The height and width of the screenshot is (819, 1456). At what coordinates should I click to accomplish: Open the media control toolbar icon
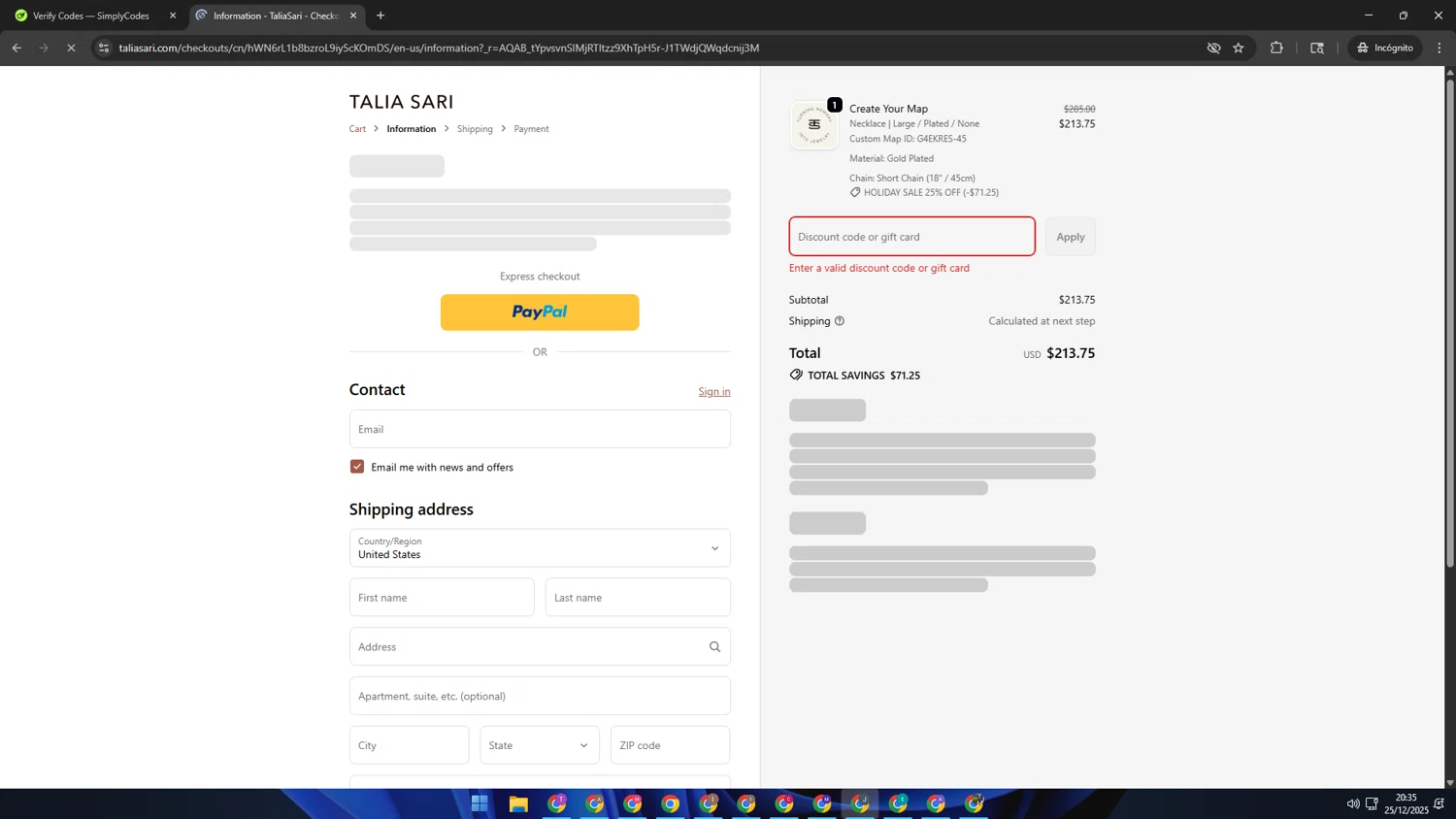click(1317, 48)
